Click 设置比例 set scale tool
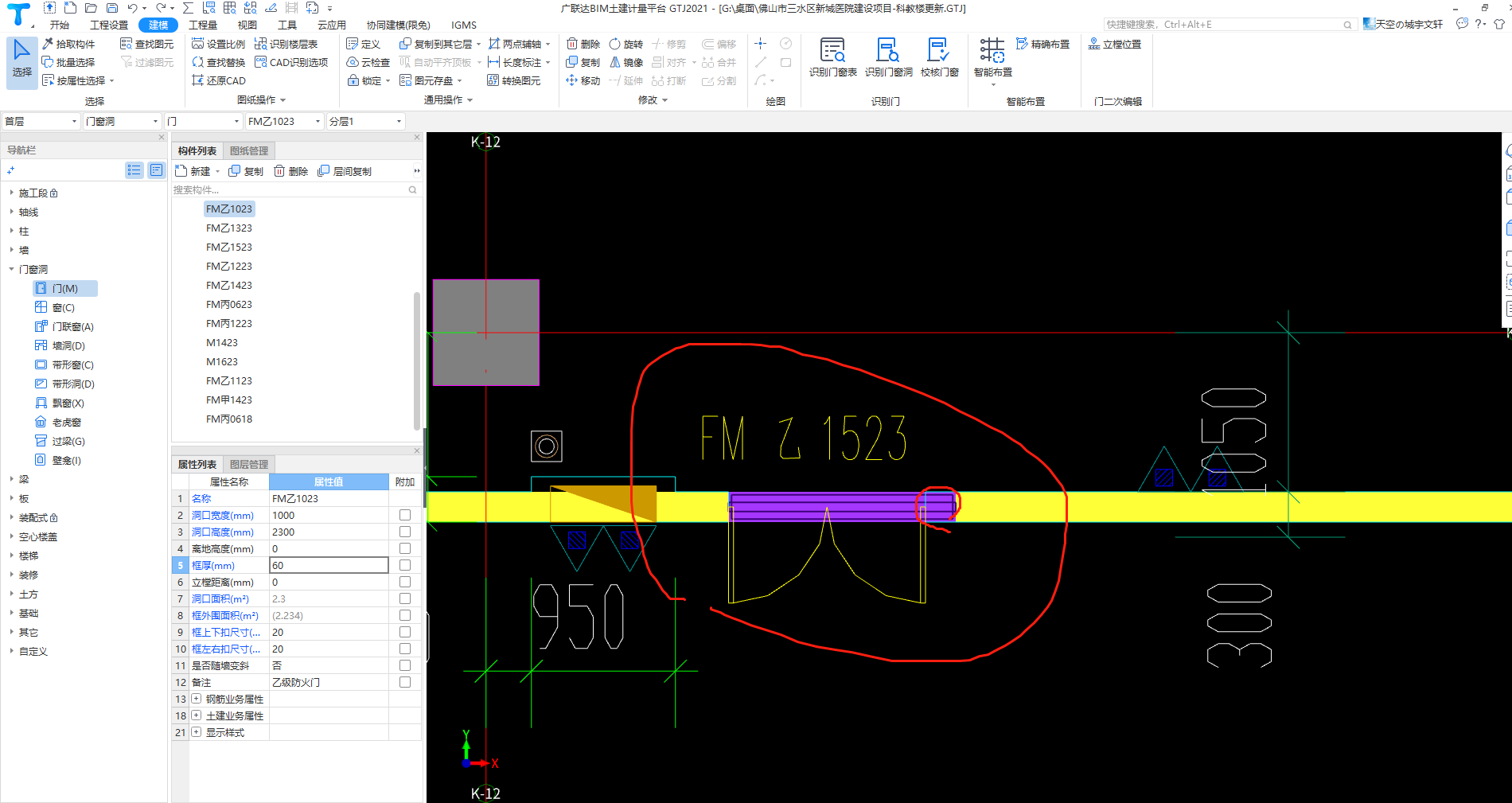 click(x=219, y=44)
